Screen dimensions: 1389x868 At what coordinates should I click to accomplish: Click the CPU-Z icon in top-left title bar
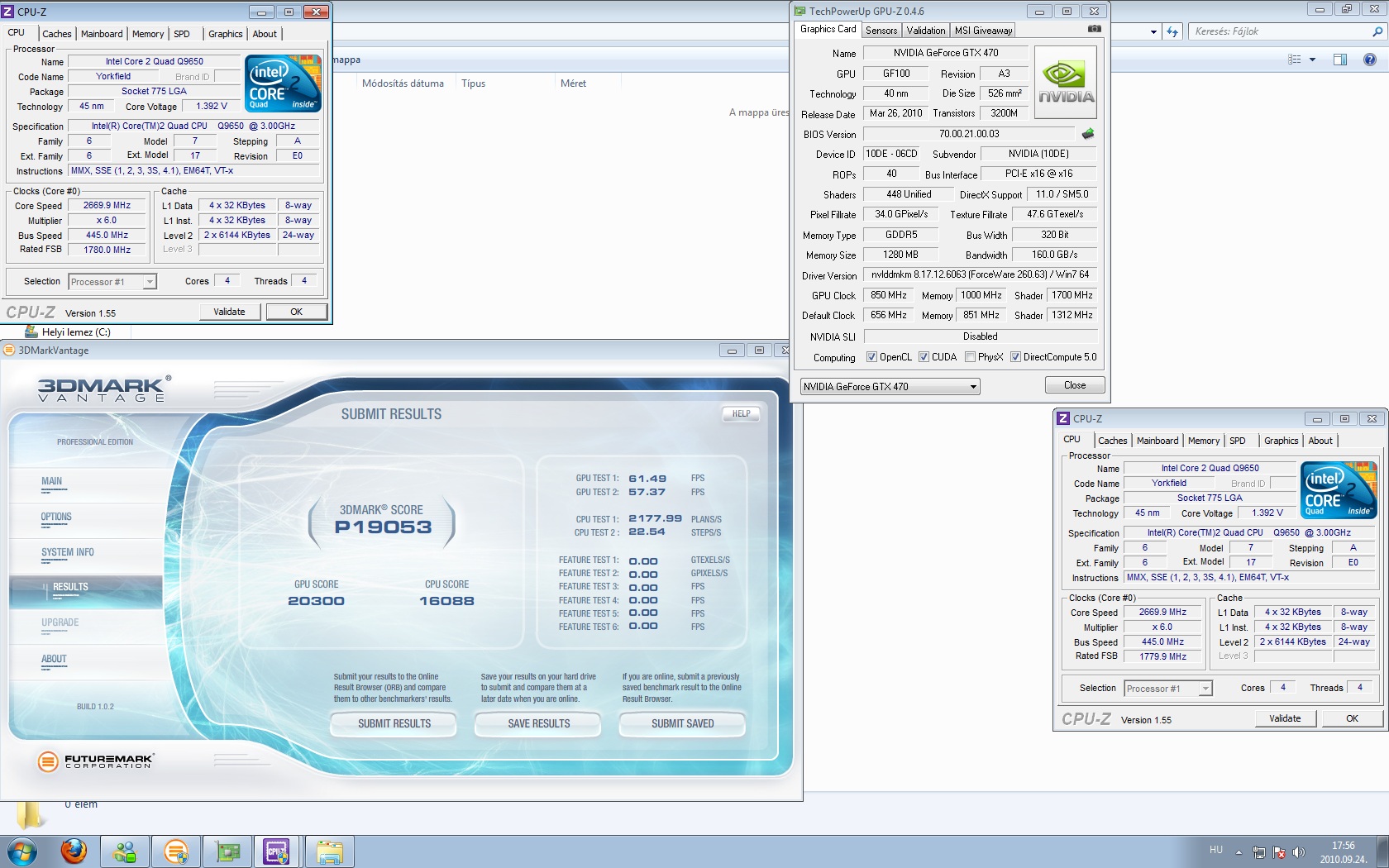click(x=8, y=12)
